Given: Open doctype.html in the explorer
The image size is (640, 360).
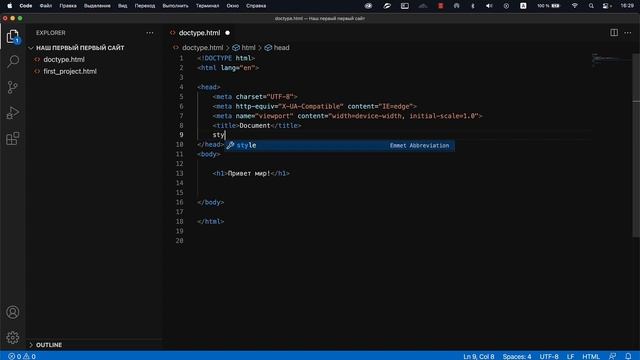Looking at the screenshot, I should pyautogui.click(x=64, y=60).
